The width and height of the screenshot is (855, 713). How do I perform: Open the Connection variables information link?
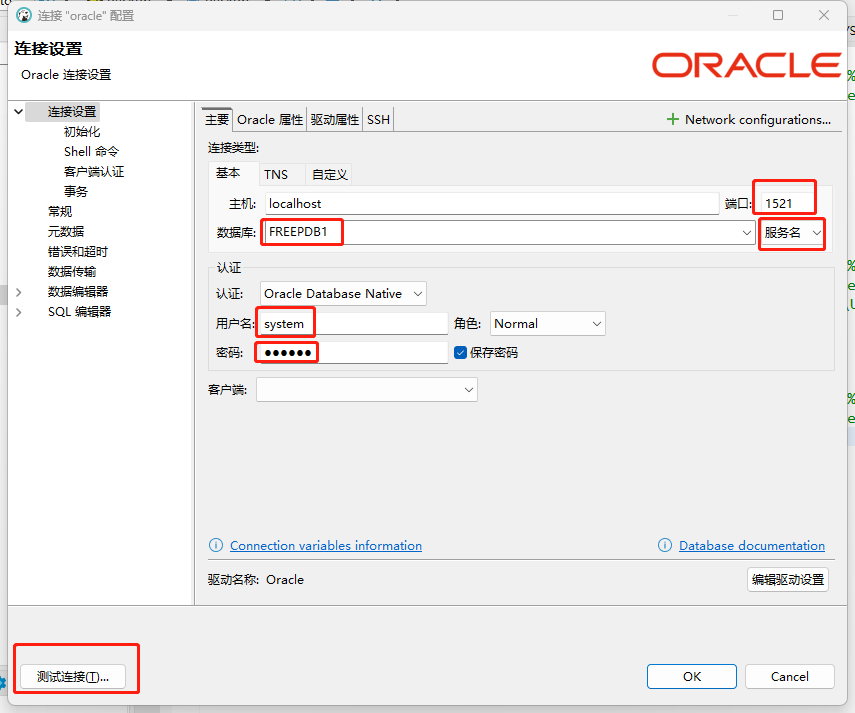pyautogui.click(x=326, y=546)
